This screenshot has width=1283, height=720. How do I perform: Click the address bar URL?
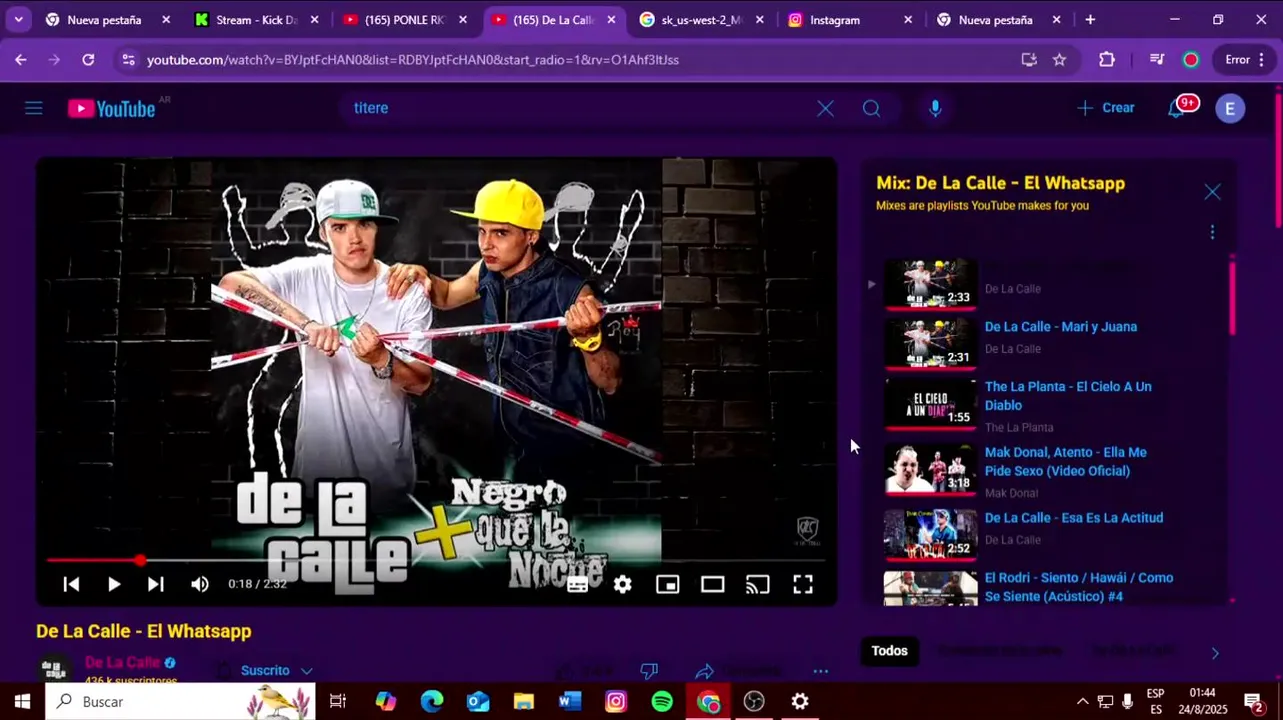413,60
